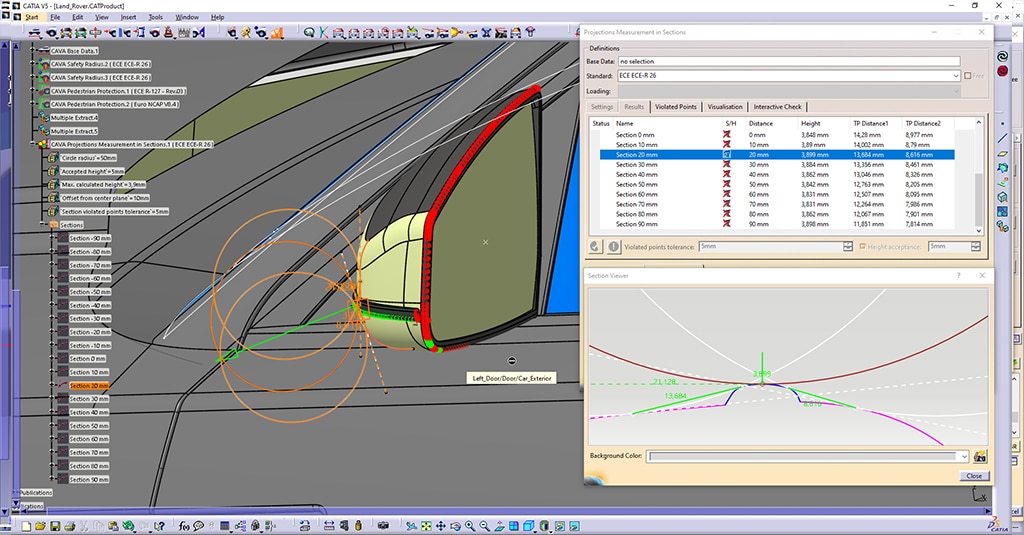Select the highlighted Section 20 mm tree item
This screenshot has height=535, width=1024.
[89, 385]
